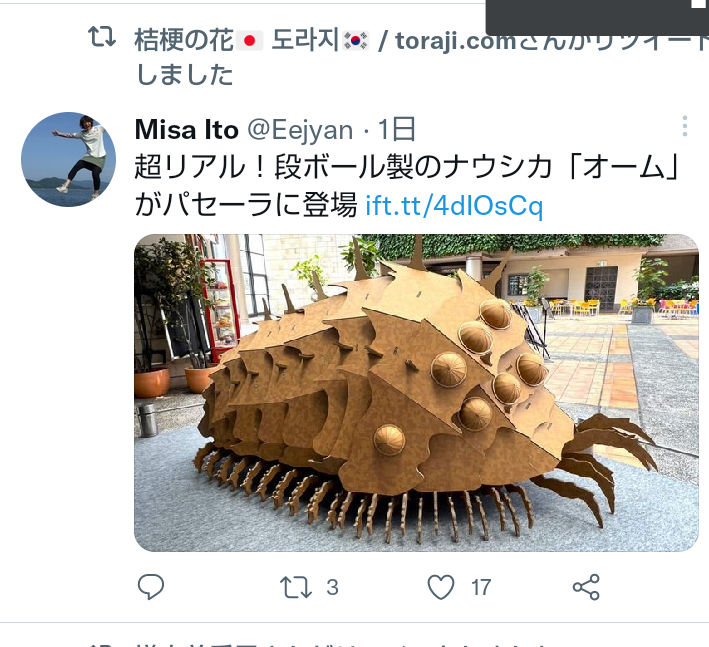The width and height of the screenshot is (709, 647).
Task: Click the retweet count 3
Action: point(333,587)
